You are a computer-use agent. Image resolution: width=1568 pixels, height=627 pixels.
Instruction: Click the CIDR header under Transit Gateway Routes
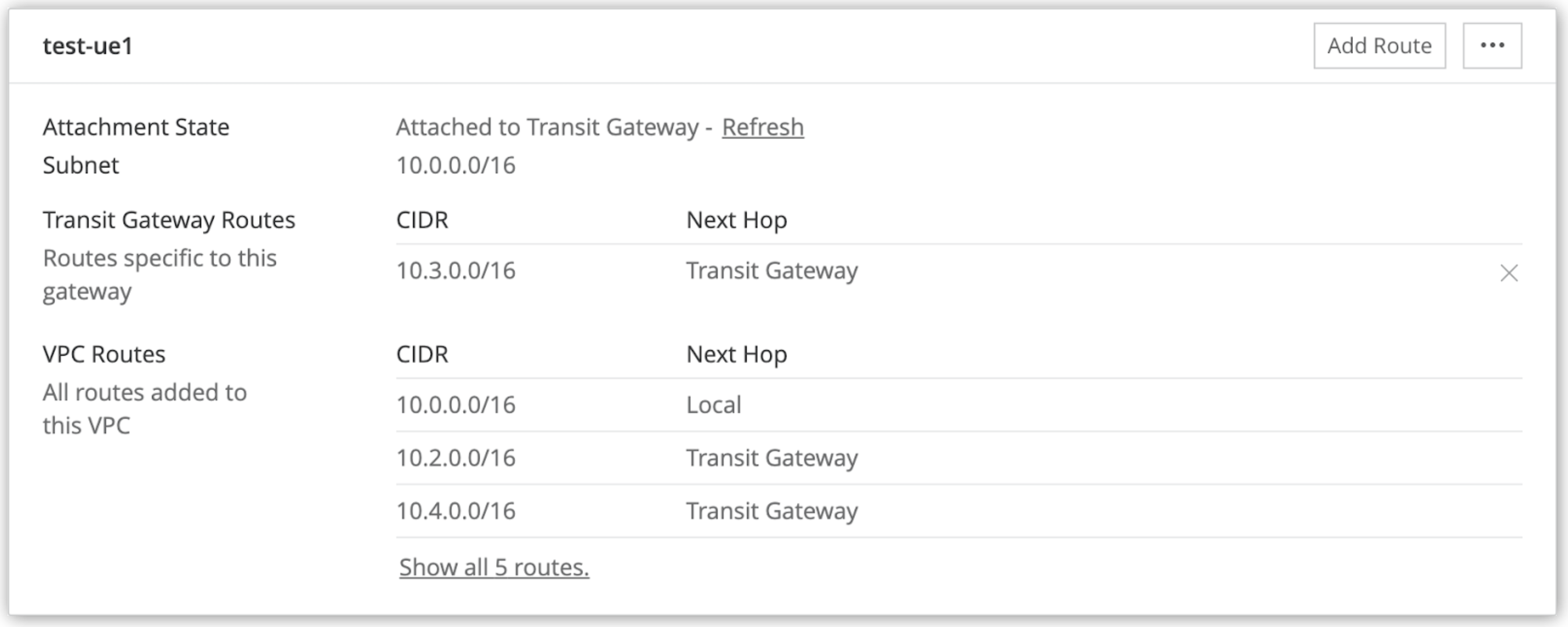(422, 220)
